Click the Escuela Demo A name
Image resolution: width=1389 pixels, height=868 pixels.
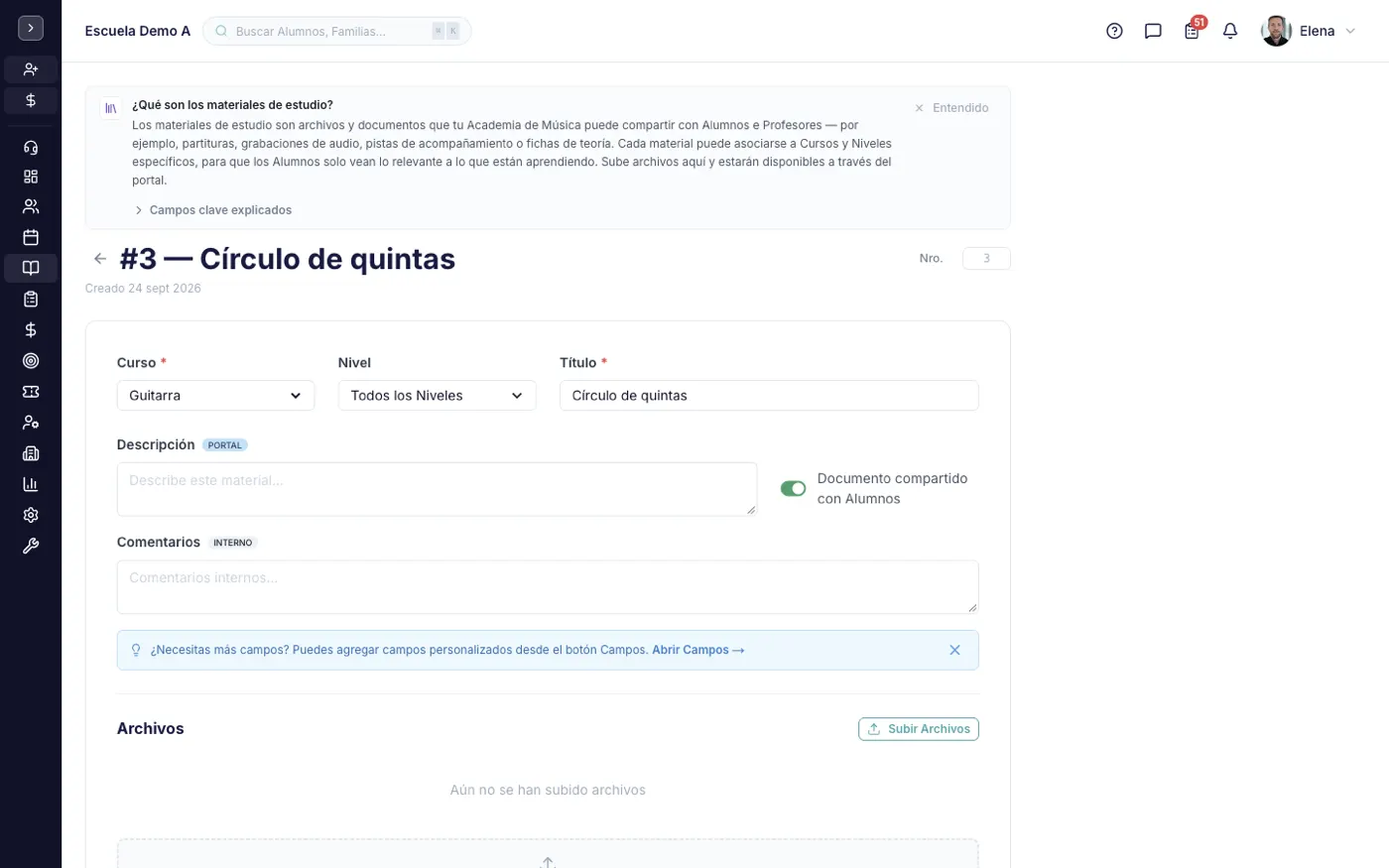pyautogui.click(x=138, y=31)
